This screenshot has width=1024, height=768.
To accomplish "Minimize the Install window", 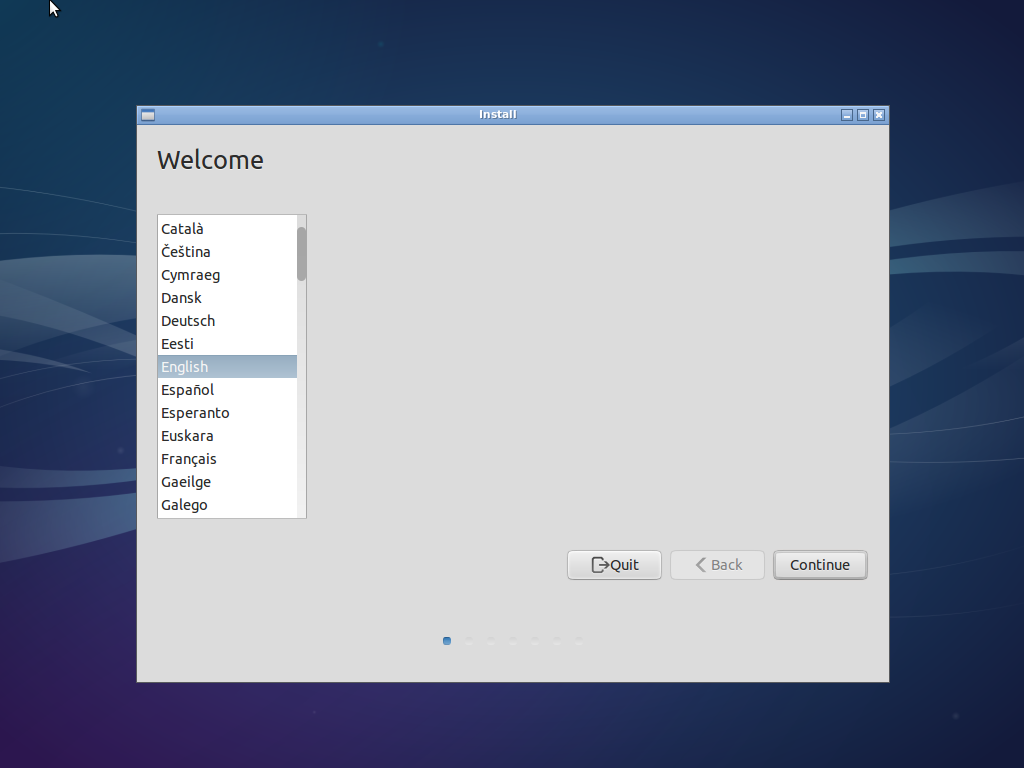I will coord(847,115).
